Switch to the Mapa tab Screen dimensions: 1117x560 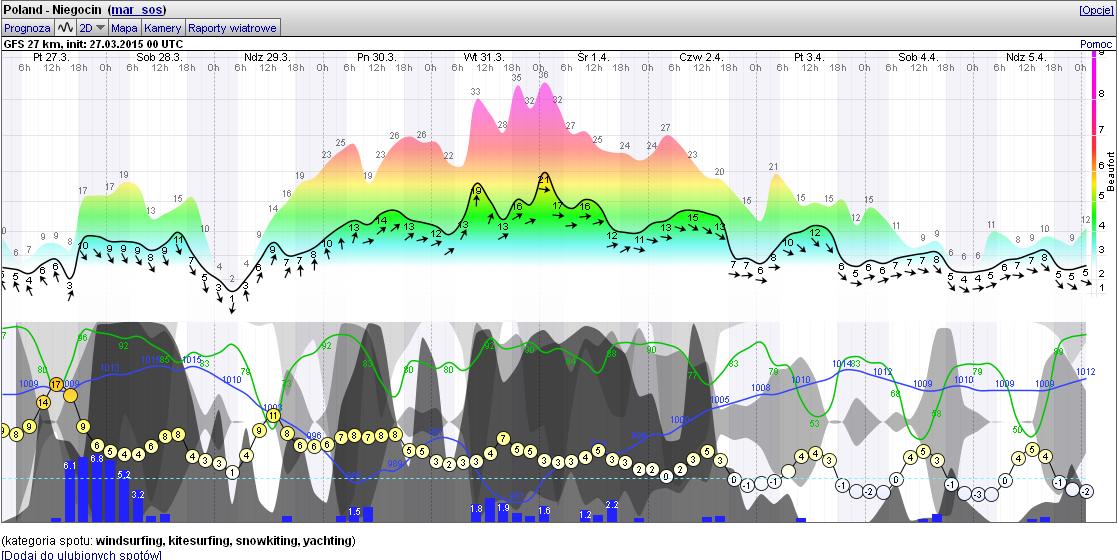pyautogui.click(x=124, y=28)
